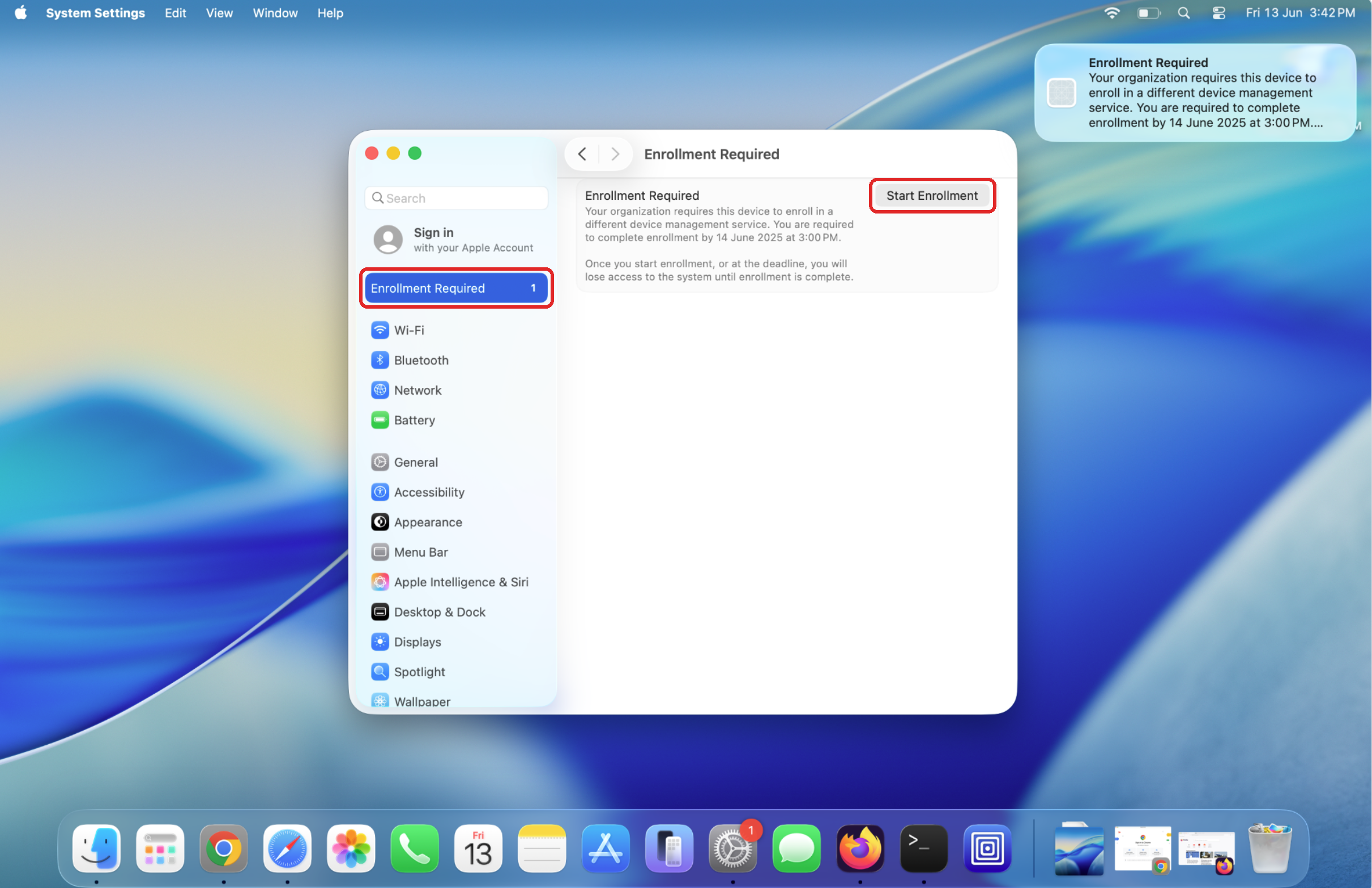Open Battery settings
The width and height of the screenshot is (1372, 888).
(455, 420)
